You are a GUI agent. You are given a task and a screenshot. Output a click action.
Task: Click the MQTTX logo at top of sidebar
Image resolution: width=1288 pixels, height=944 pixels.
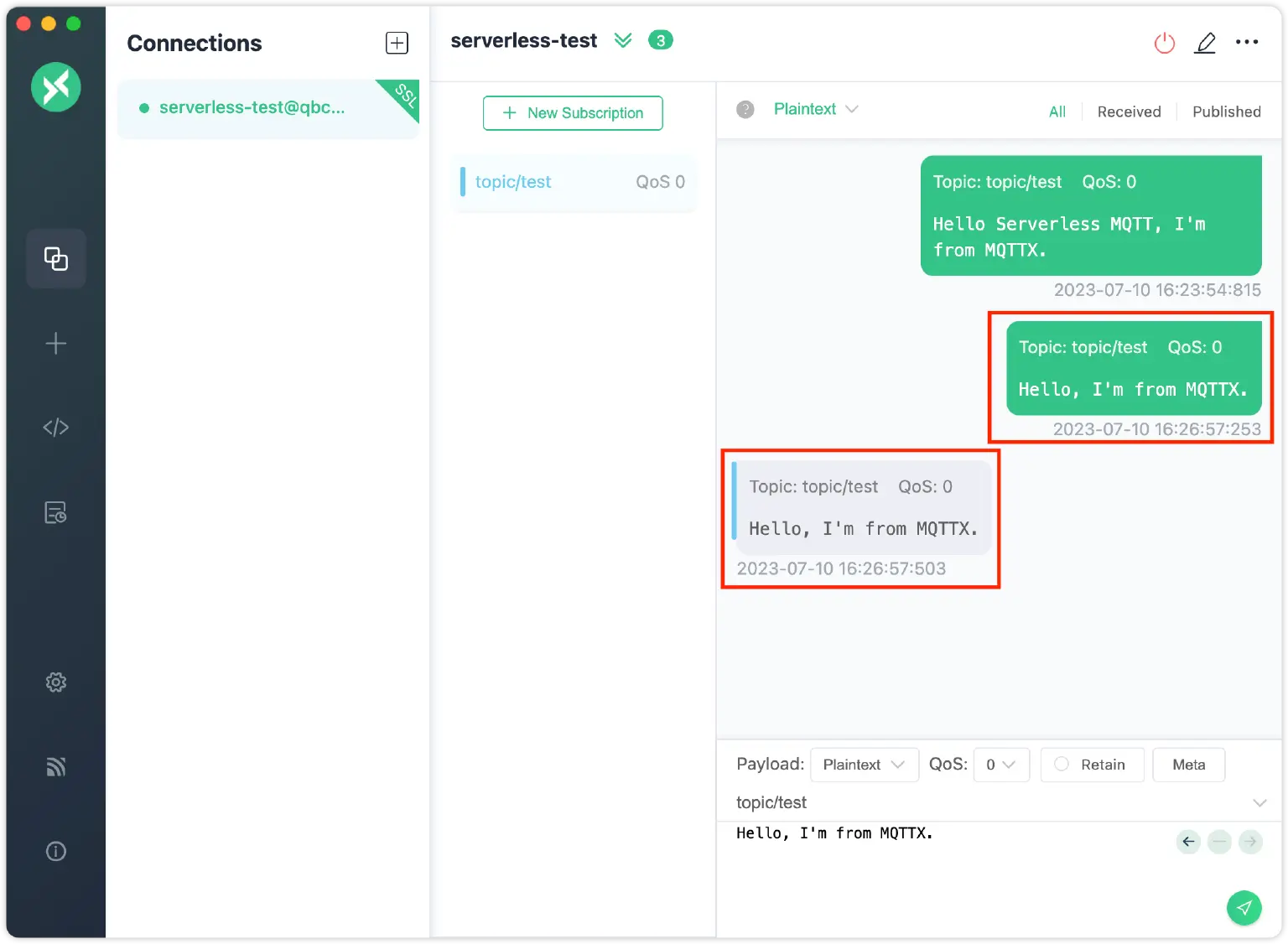coord(55,86)
